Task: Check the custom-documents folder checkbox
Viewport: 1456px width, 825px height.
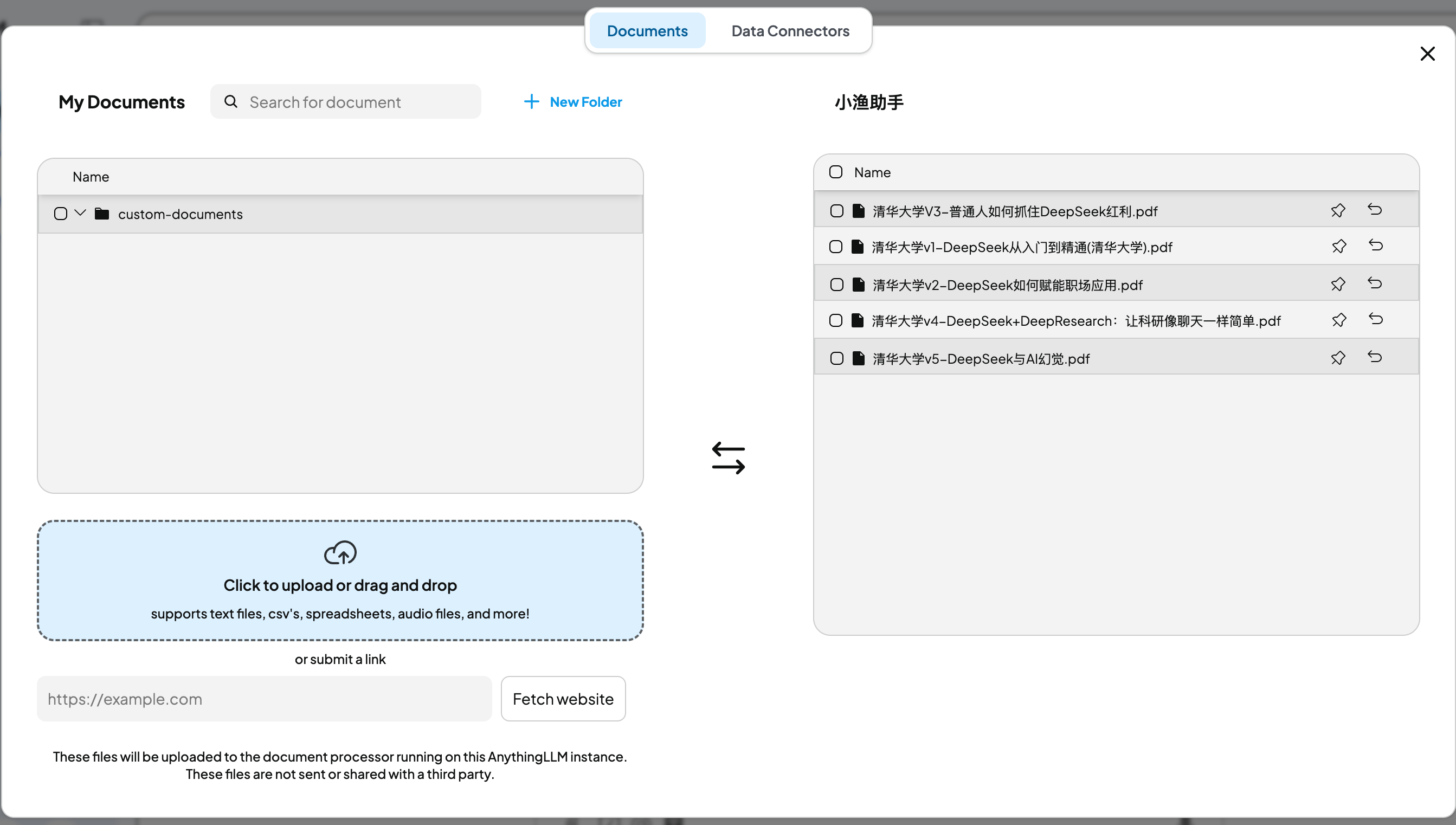Action: (61, 214)
